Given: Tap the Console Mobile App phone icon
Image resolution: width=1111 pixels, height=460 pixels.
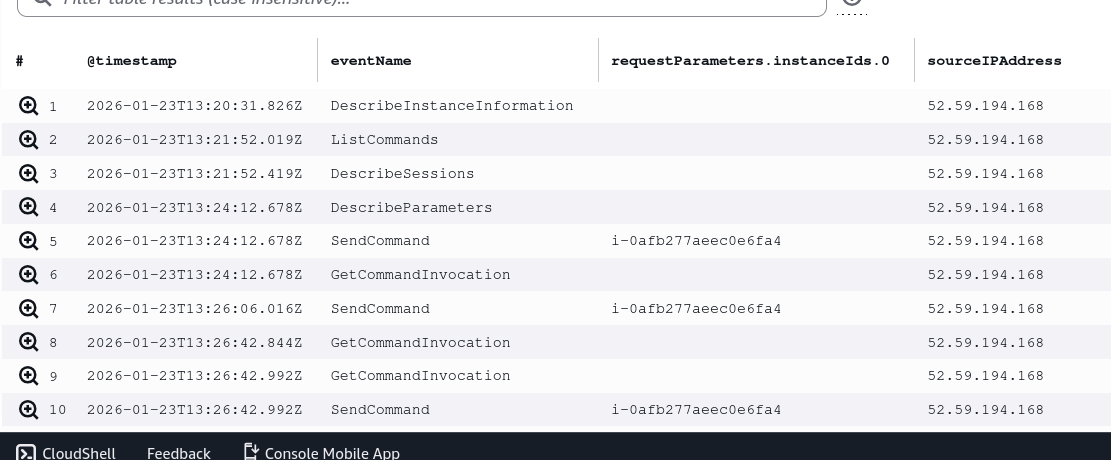Looking at the screenshot, I should [x=252, y=452].
